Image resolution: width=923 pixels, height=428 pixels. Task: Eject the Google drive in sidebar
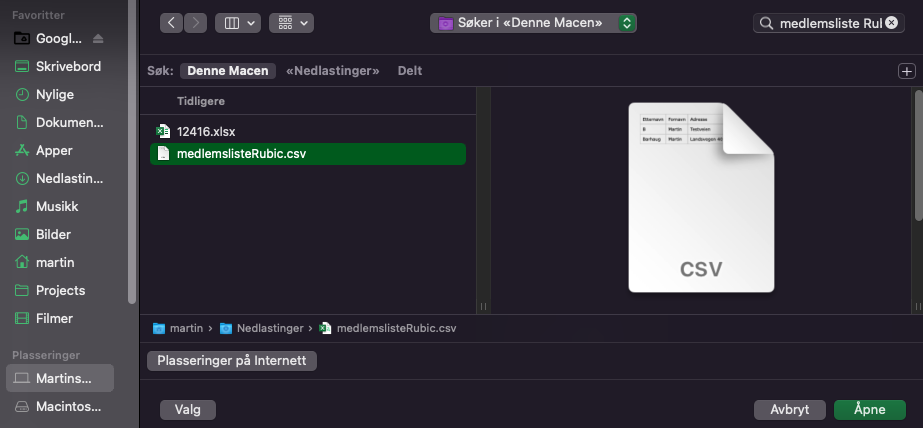(98, 39)
